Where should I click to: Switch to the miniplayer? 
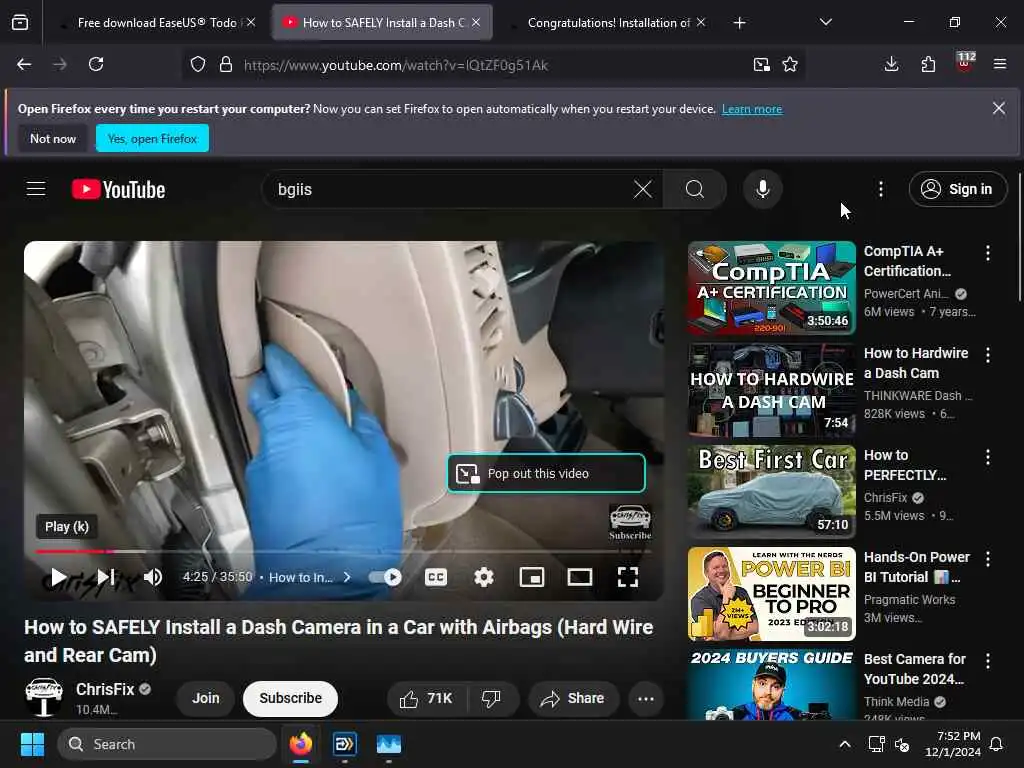532,577
